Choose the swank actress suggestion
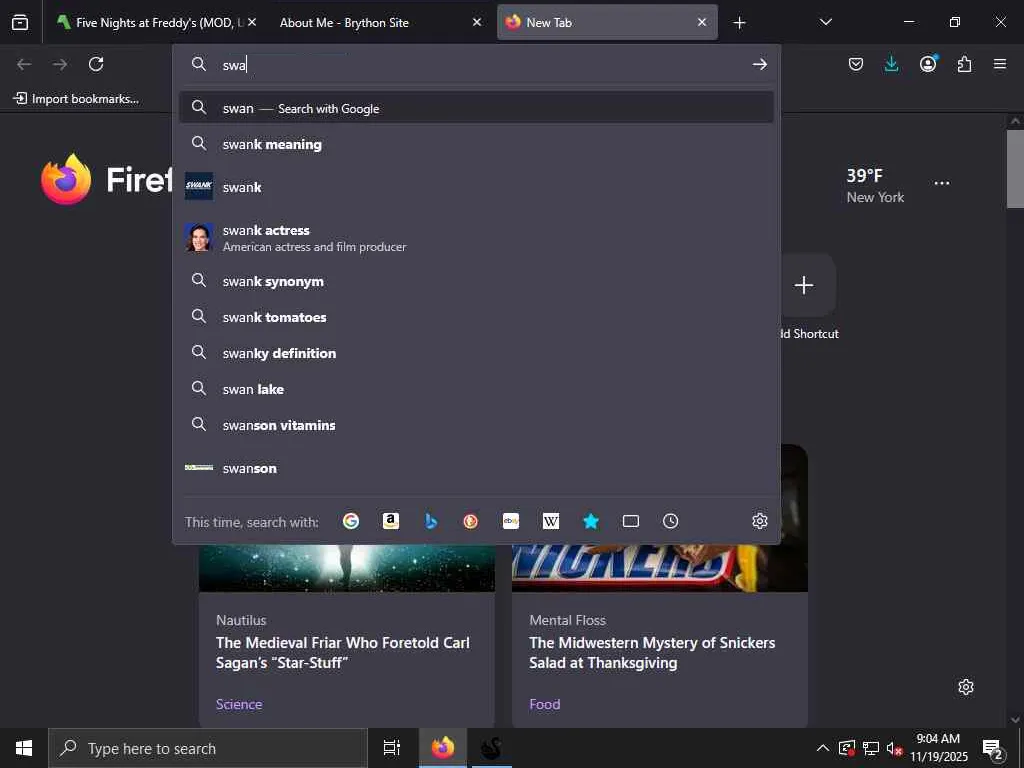This screenshot has width=1024, height=768. (476, 238)
